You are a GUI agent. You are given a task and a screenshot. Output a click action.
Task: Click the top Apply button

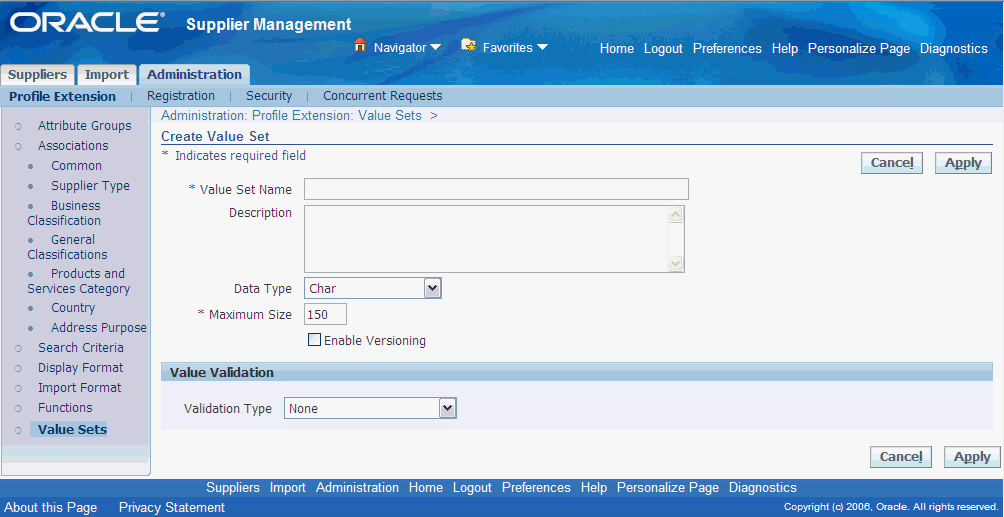(964, 163)
